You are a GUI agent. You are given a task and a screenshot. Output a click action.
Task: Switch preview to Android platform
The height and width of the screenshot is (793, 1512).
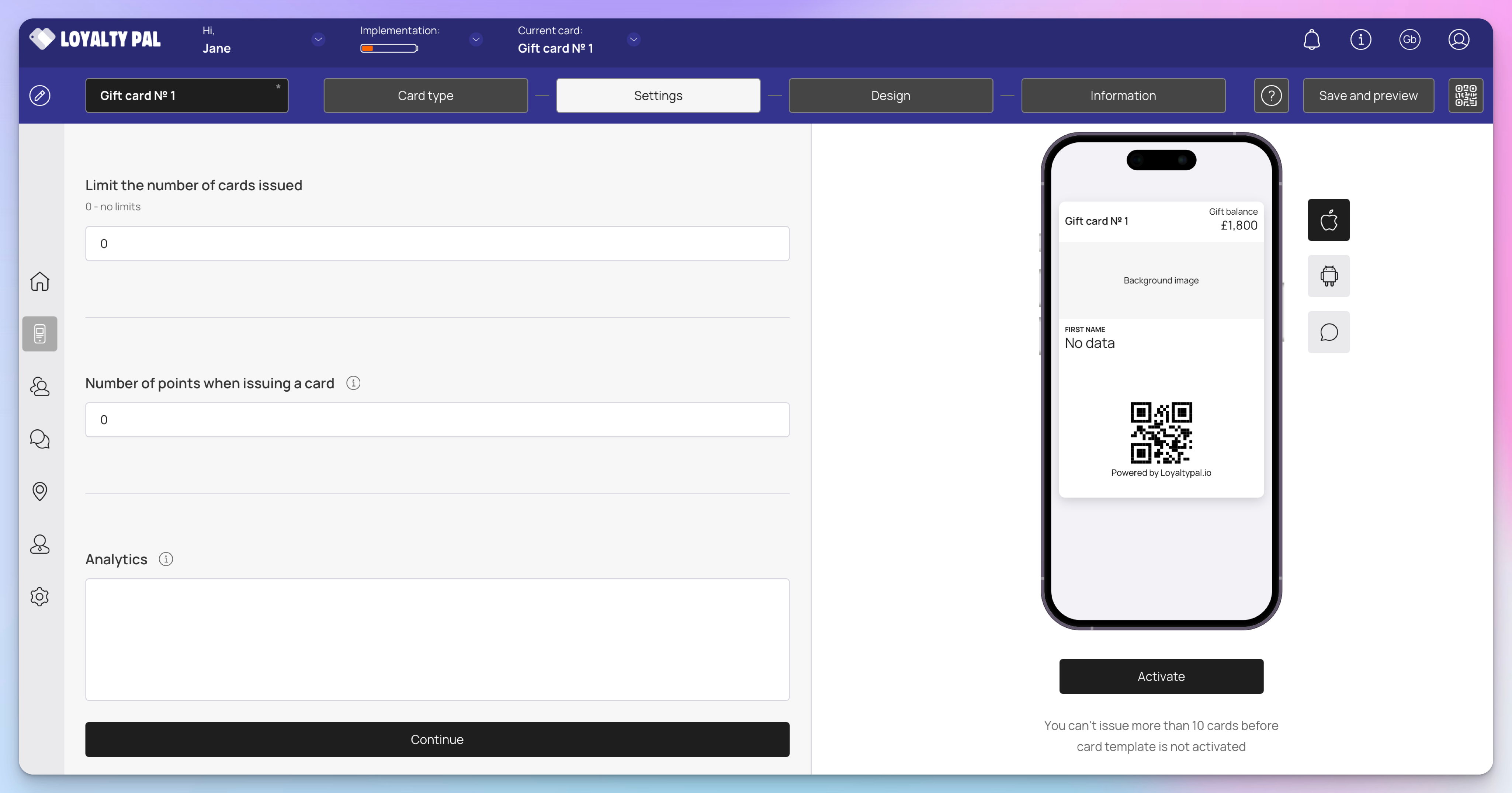1328,276
